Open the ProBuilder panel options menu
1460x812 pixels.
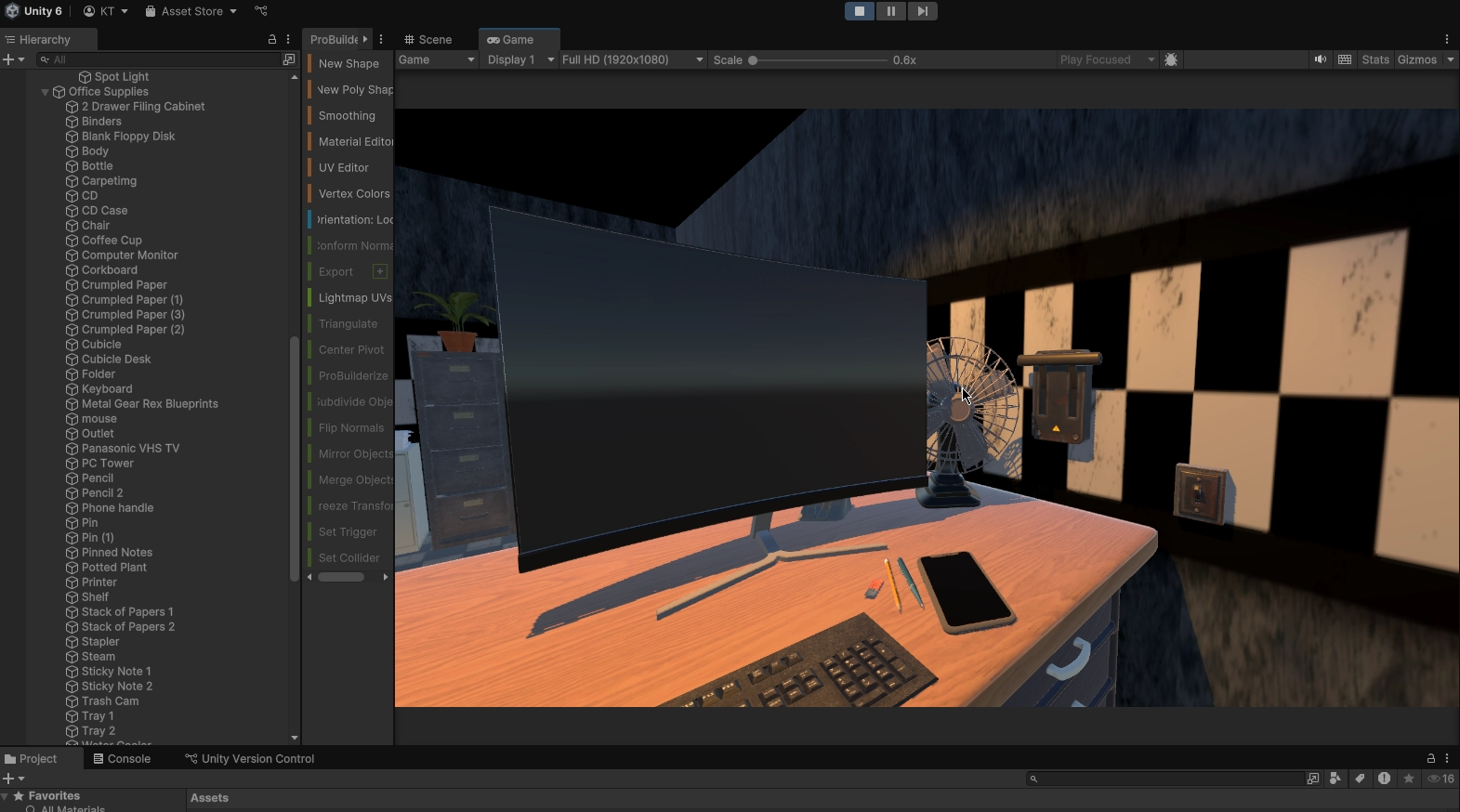point(381,40)
